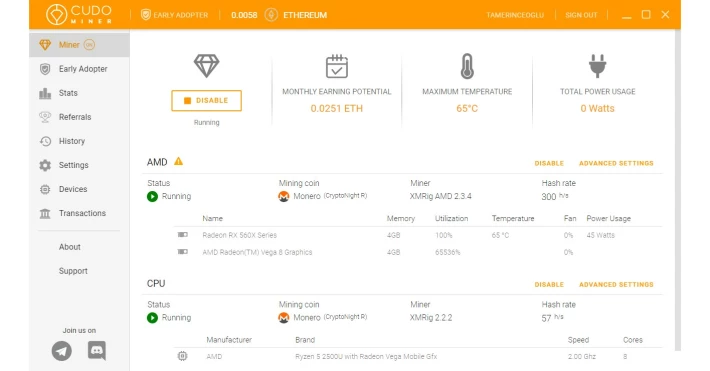
Task: Click the calendar monthly earning icon
Action: click(x=337, y=66)
